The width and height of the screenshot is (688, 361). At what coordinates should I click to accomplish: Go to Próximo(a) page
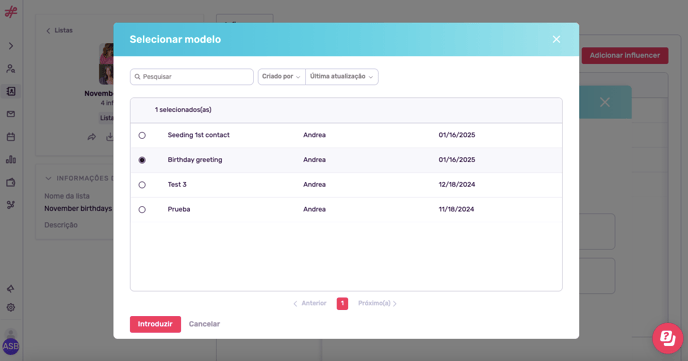(377, 304)
